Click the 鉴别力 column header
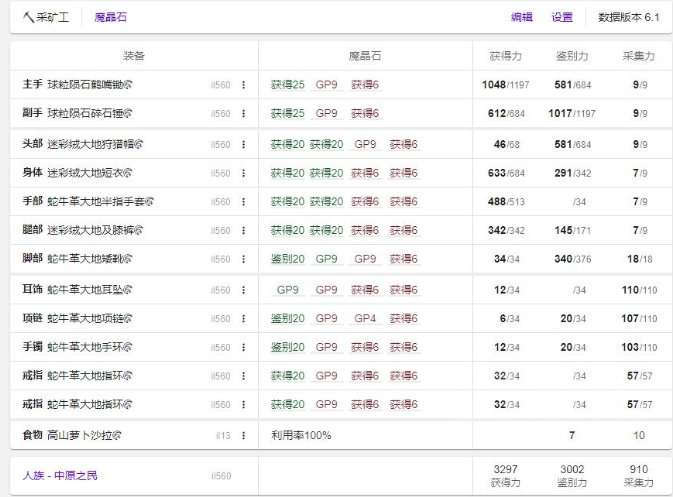 (x=572, y=56)
